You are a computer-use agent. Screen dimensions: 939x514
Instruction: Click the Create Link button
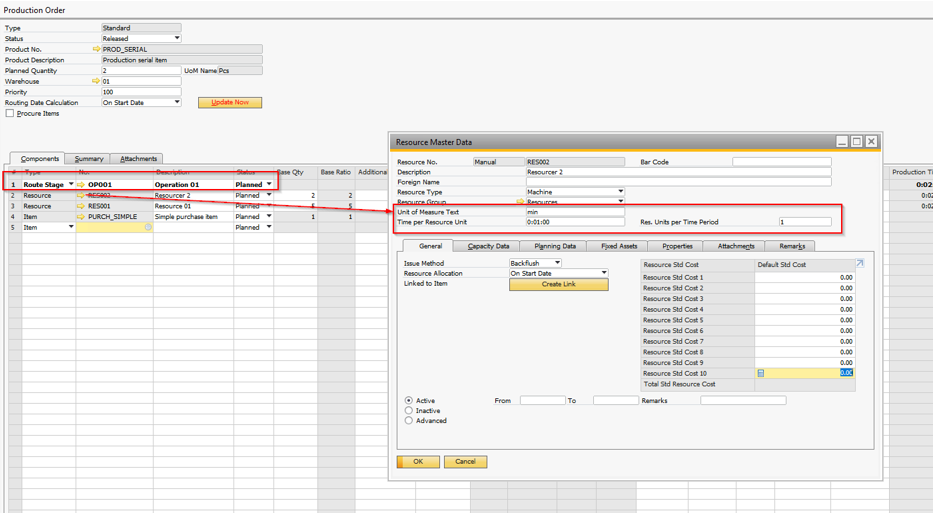pos(559,285)
